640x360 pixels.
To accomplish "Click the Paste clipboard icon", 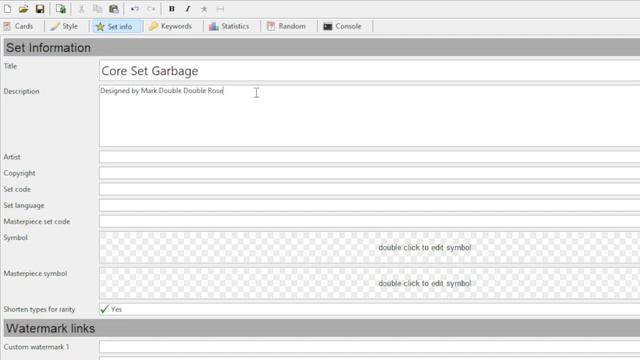I will coord(113,9).
